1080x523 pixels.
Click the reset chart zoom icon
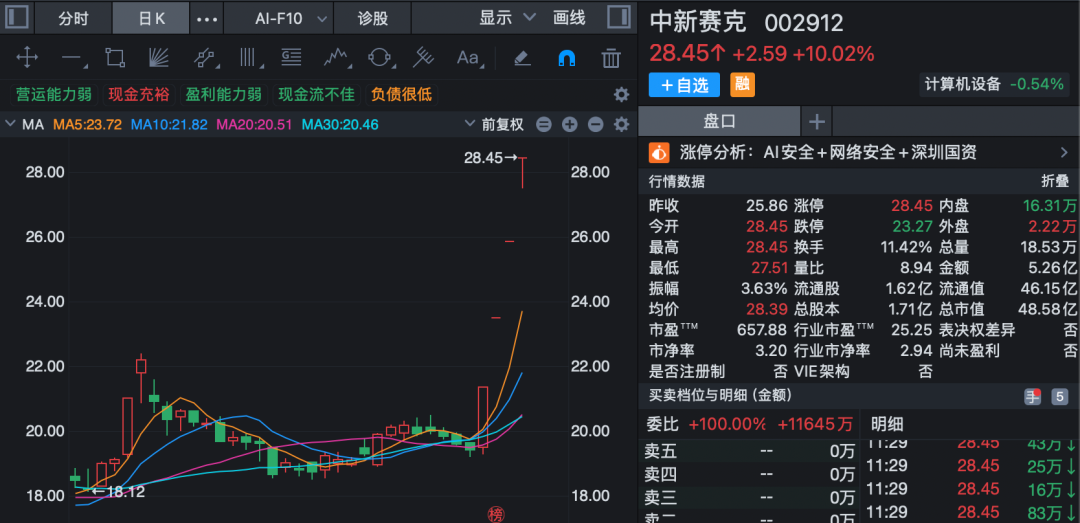point(544,125)
